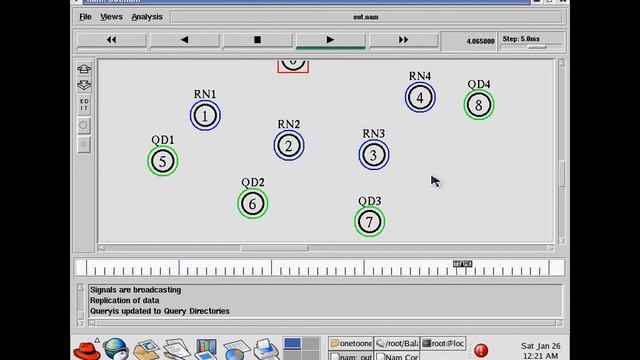
Task: Click the small circle tool button
Action: (x=84, y=144)
